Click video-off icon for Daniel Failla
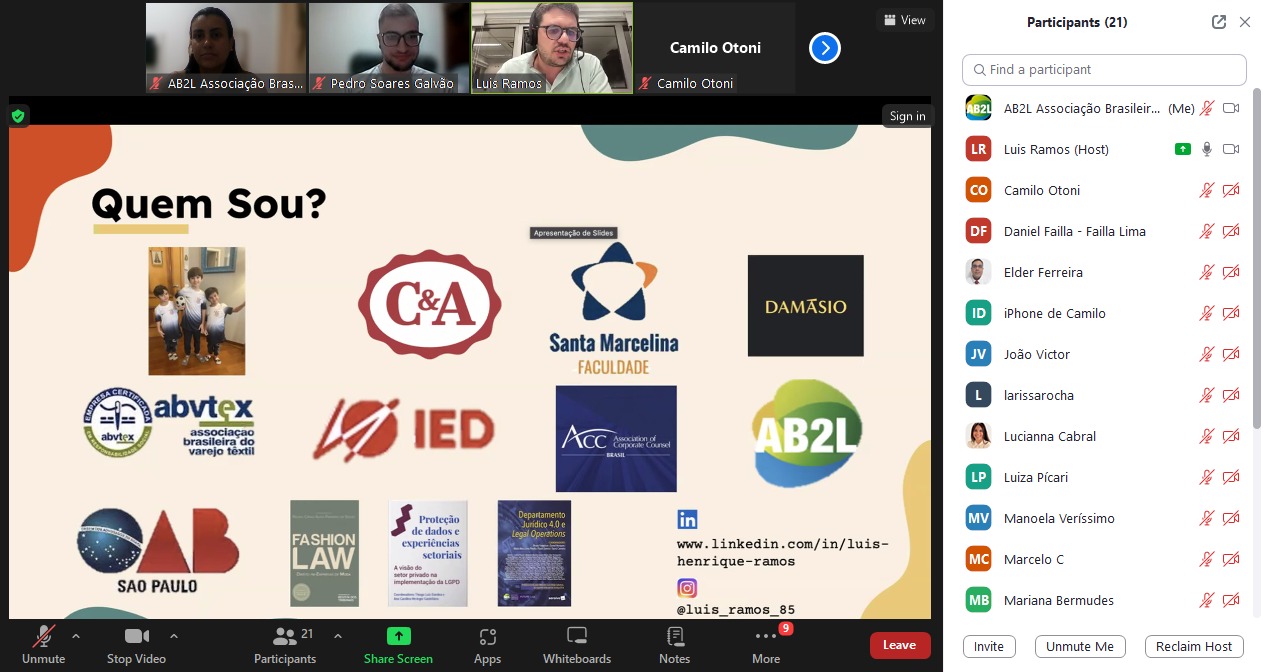The width and height of the screenshot is (1263, 672). [x=1231, y=231]
